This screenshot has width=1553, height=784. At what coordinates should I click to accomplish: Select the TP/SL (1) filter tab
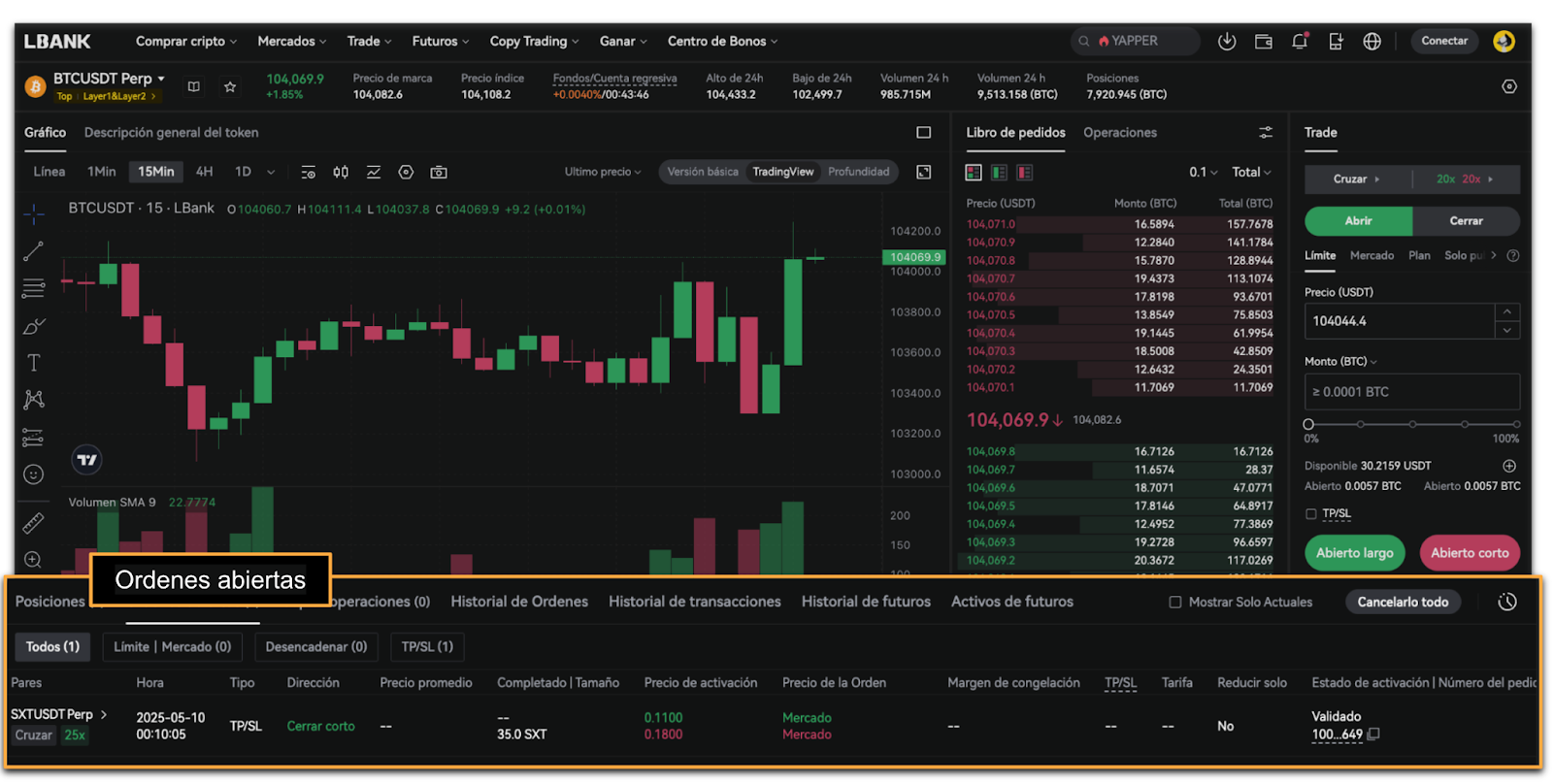click(x=427, y=646)
